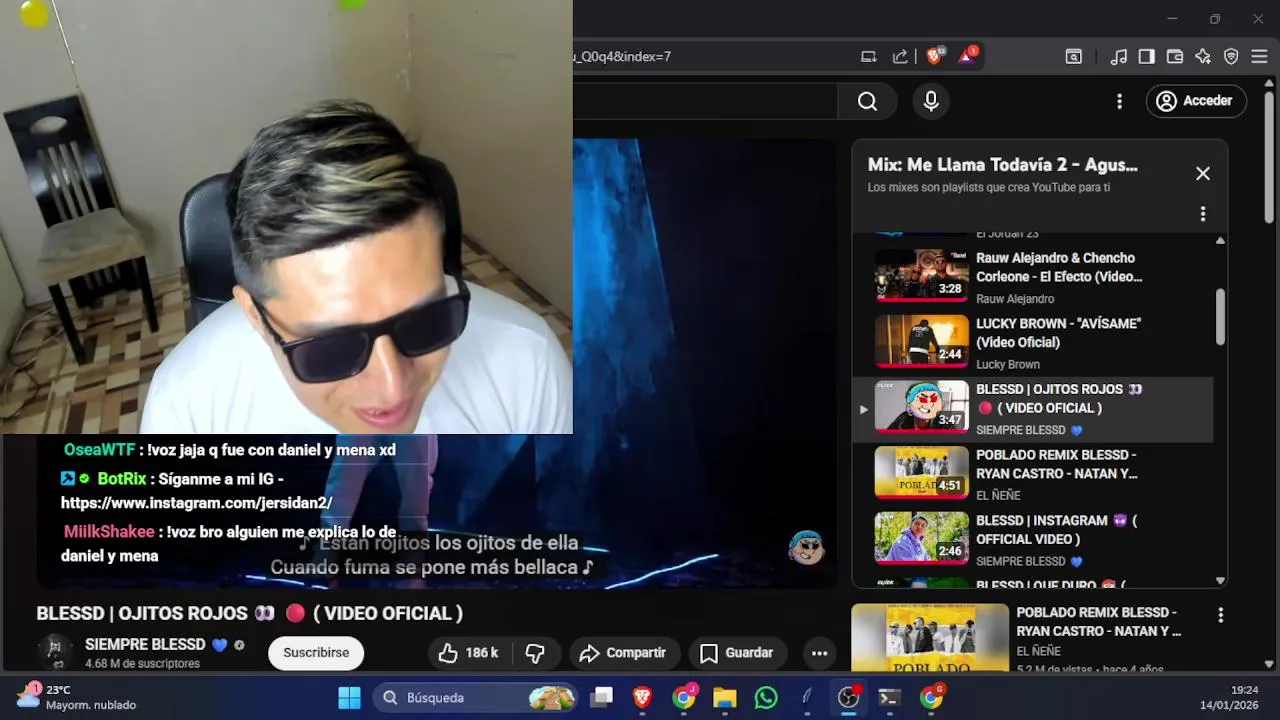The width and height of the screenshot is (1280, 720).
Task: Open options for recommended POBLADO REMIX video
Action: coord(1220,615)
